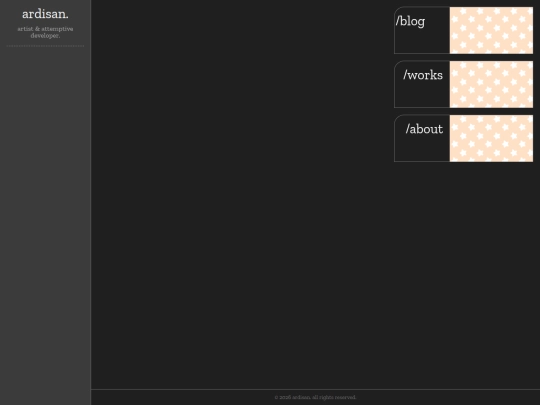Click the star pattern thumbnail beside /works

point(491,84)
